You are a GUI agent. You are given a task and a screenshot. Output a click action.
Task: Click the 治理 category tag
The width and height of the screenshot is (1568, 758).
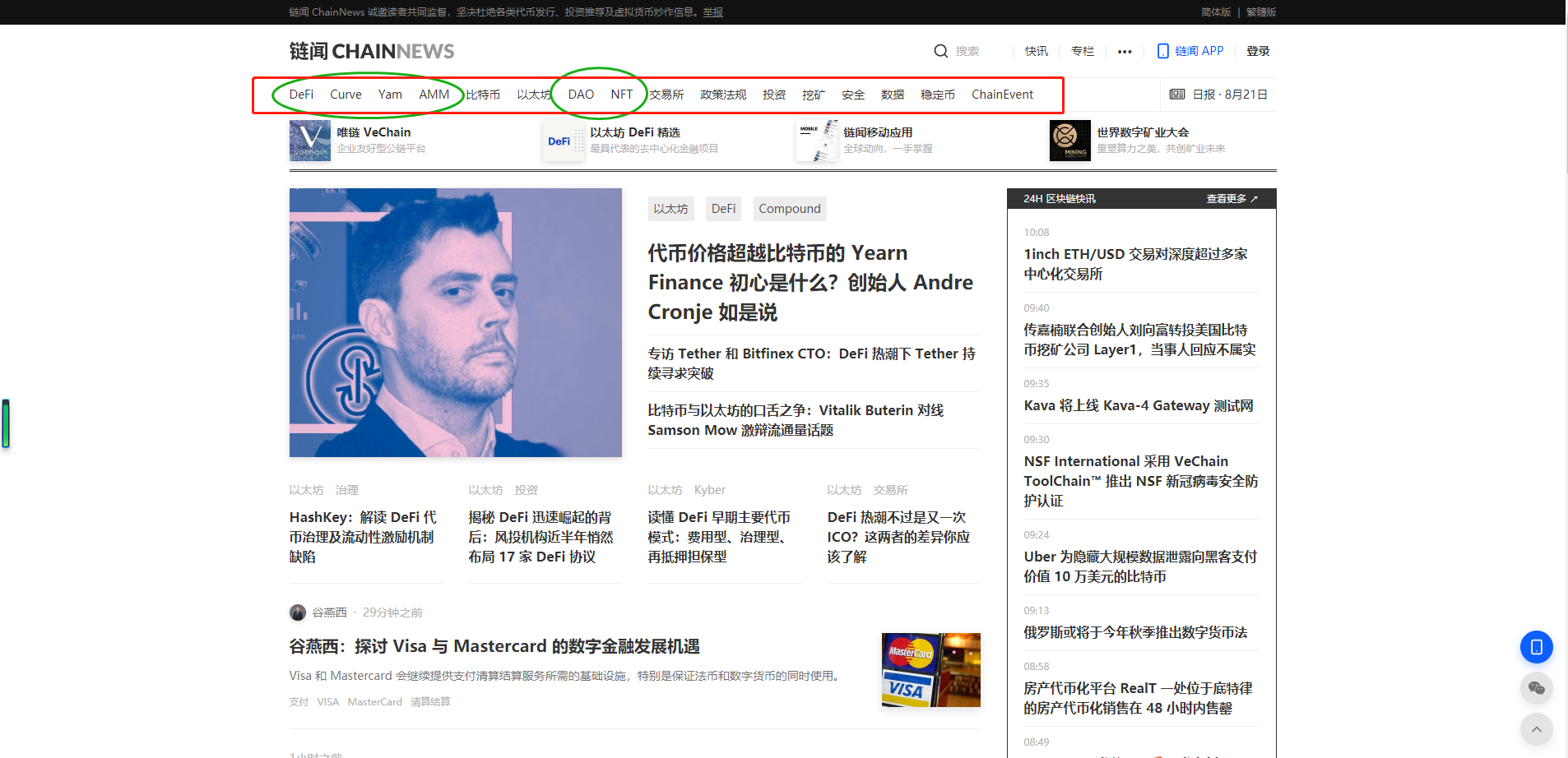click(347, 490)
